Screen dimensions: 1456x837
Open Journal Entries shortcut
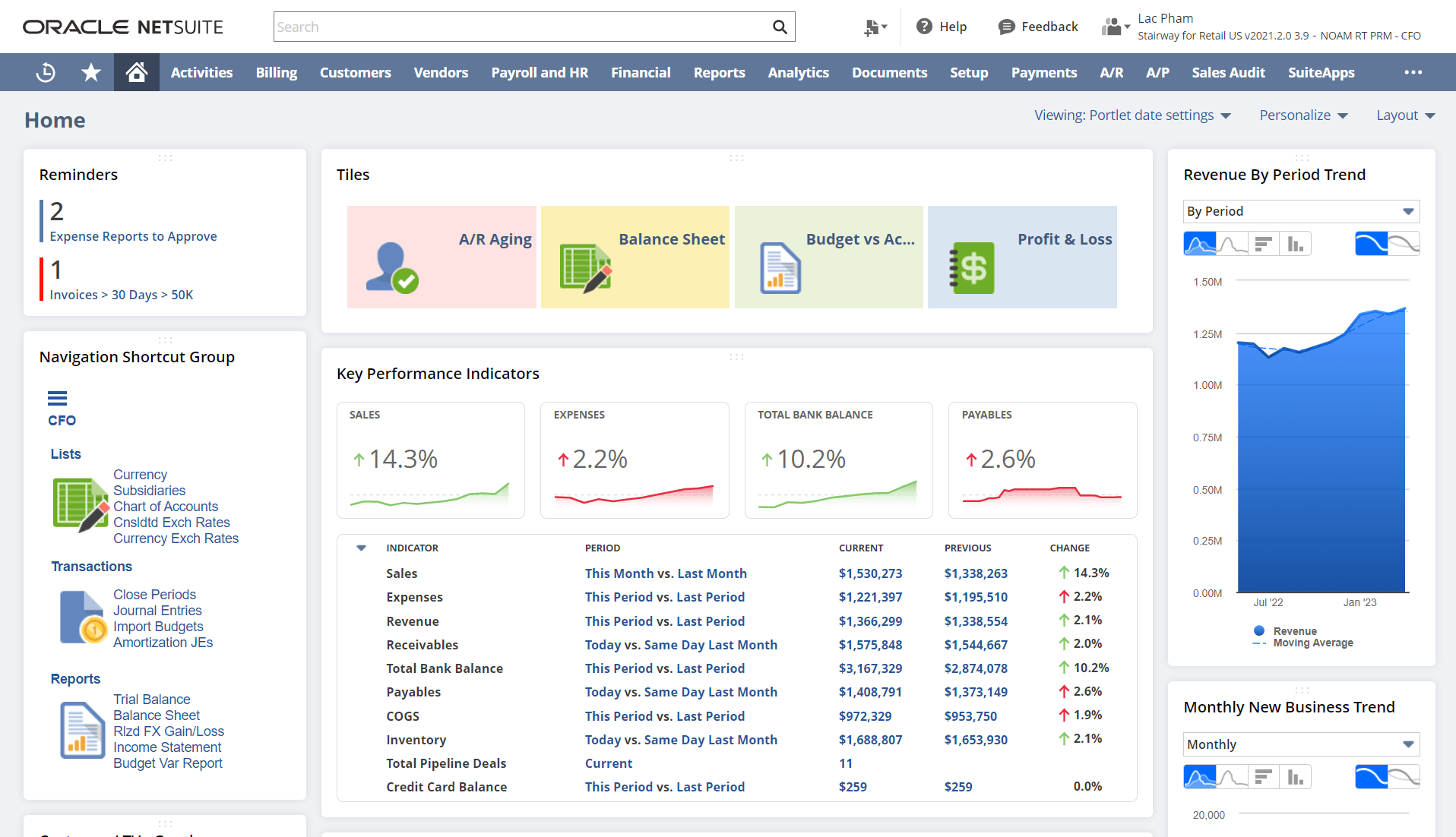tap(157, 611)
